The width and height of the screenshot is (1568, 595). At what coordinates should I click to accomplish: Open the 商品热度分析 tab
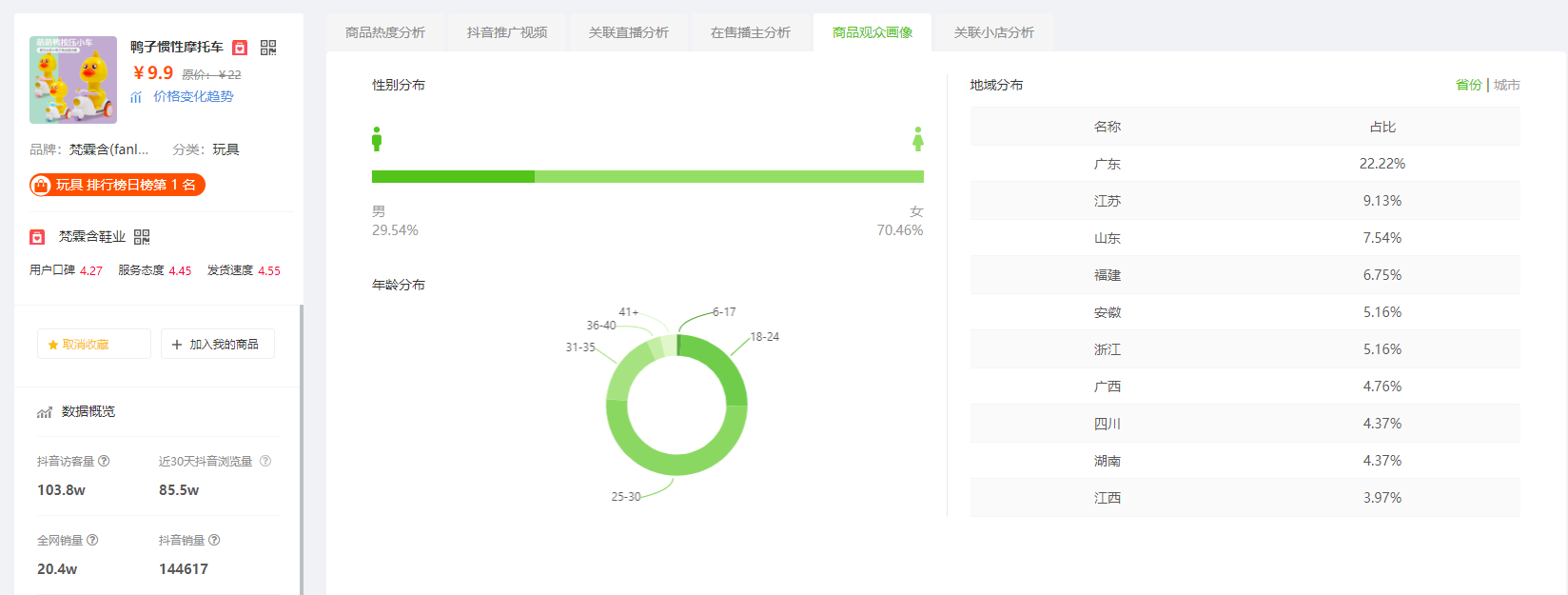tap(385, 32)
